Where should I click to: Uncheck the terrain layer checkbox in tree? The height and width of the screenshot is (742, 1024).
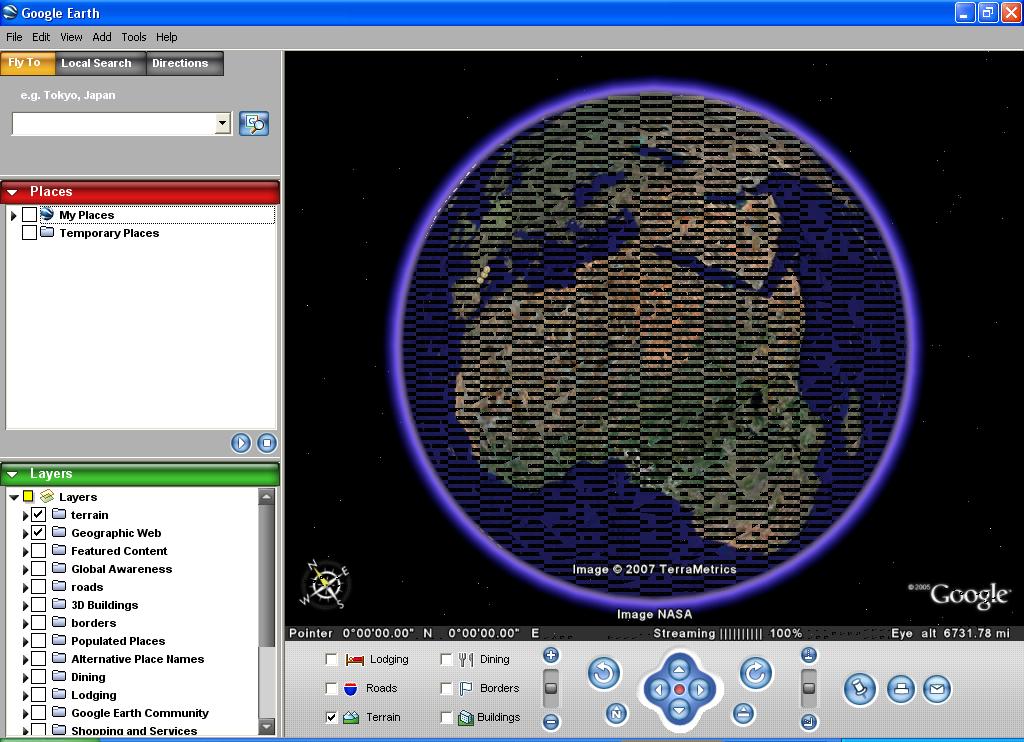[39, 515]
